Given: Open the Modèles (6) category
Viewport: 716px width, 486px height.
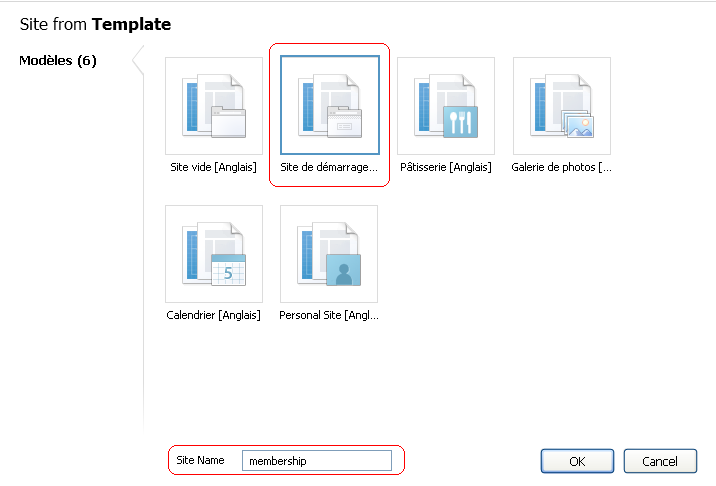Looking at the screenshot, I should tap(58, 61).
